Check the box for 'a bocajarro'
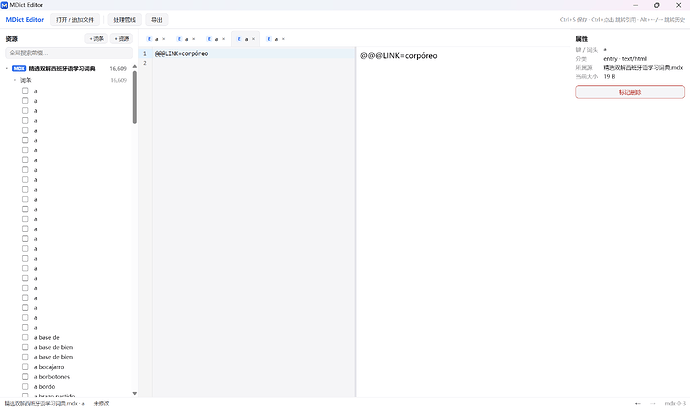The width and height of the screenshot is (690, 409). tap(25, 367)
